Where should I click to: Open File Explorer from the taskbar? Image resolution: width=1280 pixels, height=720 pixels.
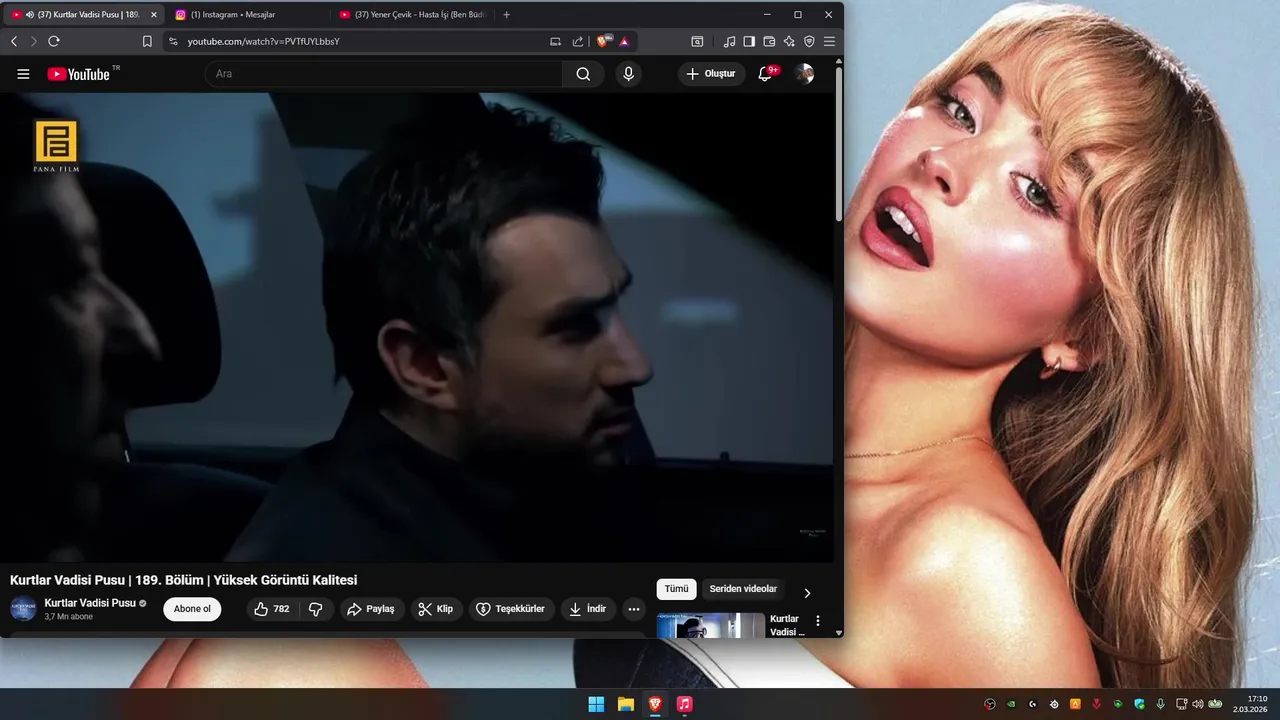[626, 704]
